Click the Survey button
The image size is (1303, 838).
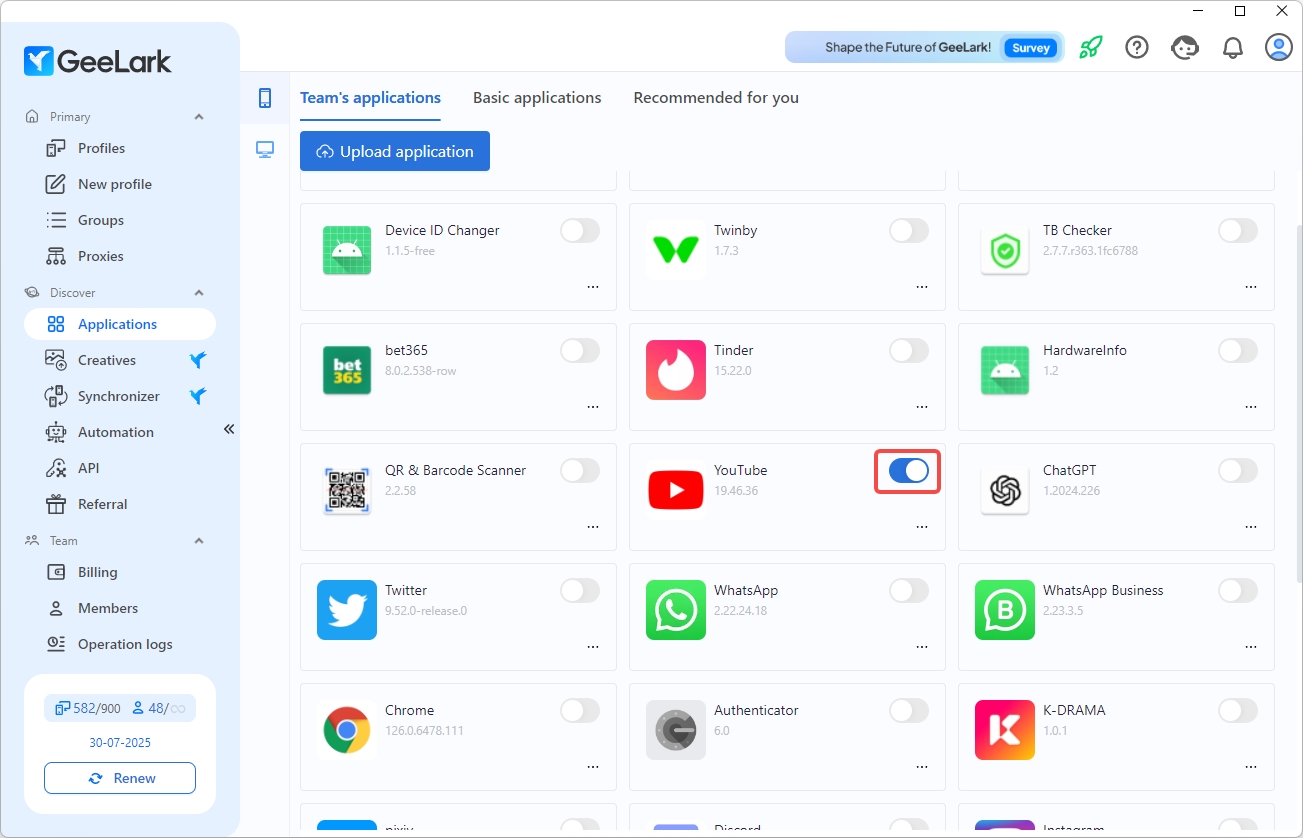(1031, 47)
